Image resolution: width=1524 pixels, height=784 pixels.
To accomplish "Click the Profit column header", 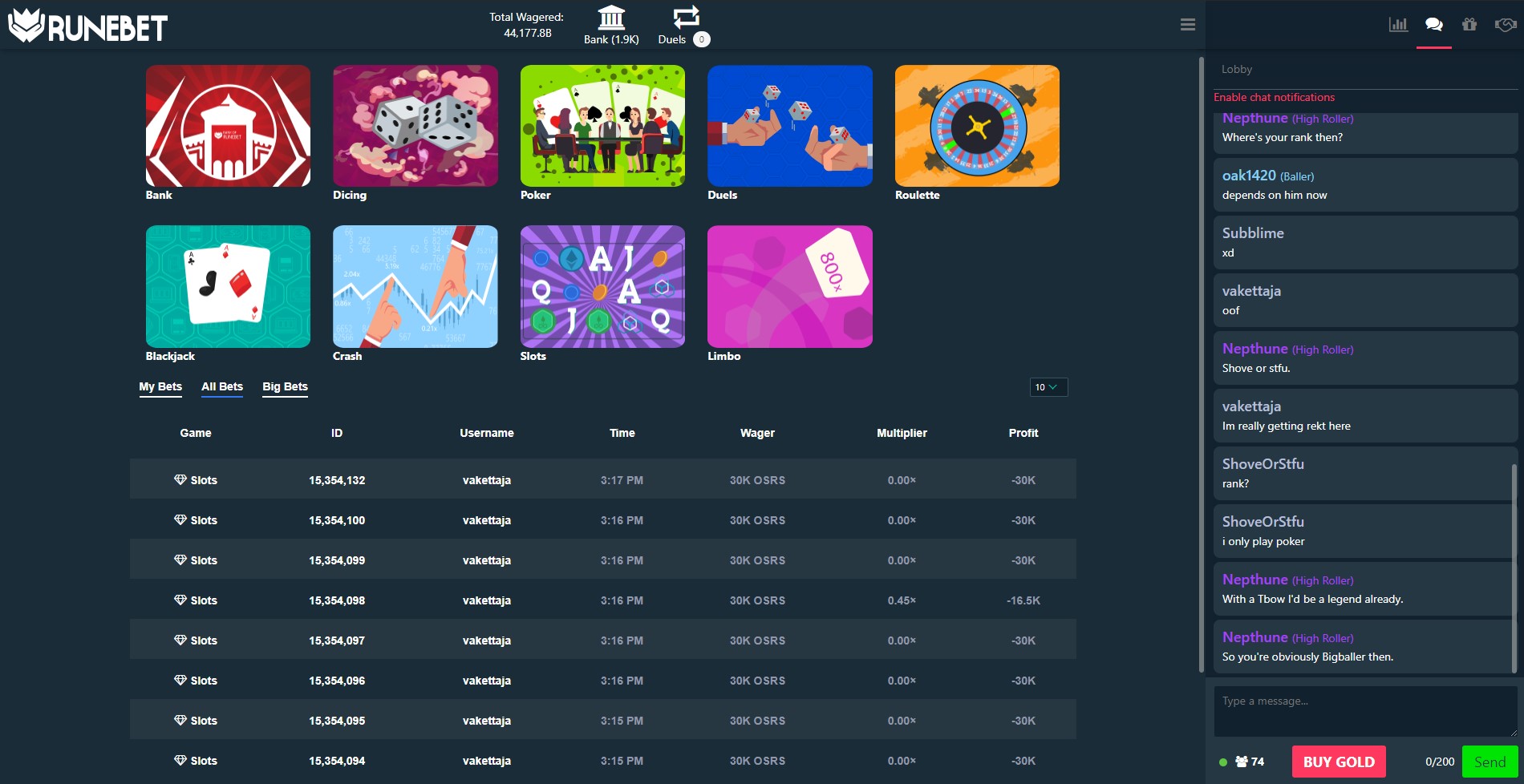I will [1023, 433].
